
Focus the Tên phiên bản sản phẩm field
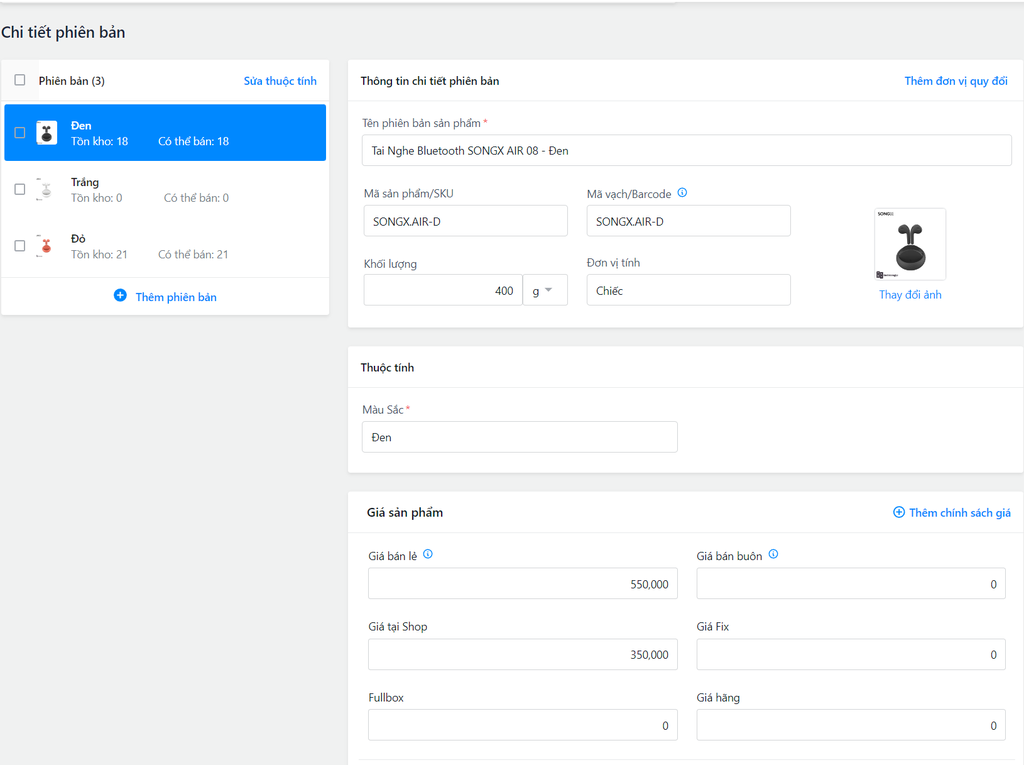tap(686, 150)
